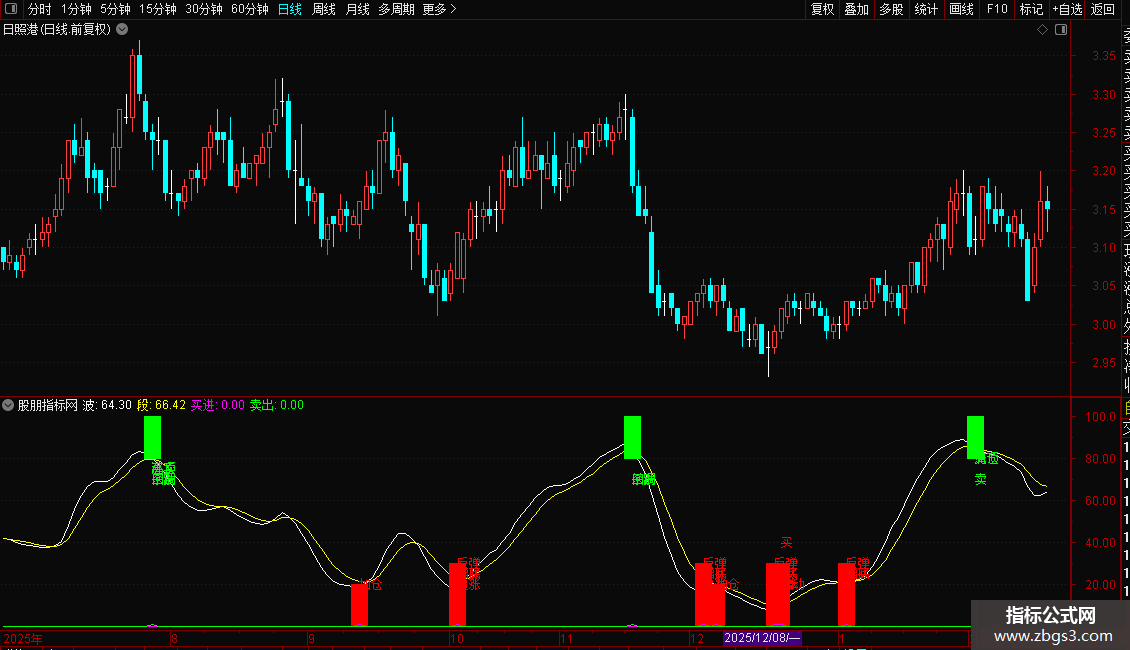Switch to 月线 monthly chart
1130x650 pixels.
click(357, 9)
